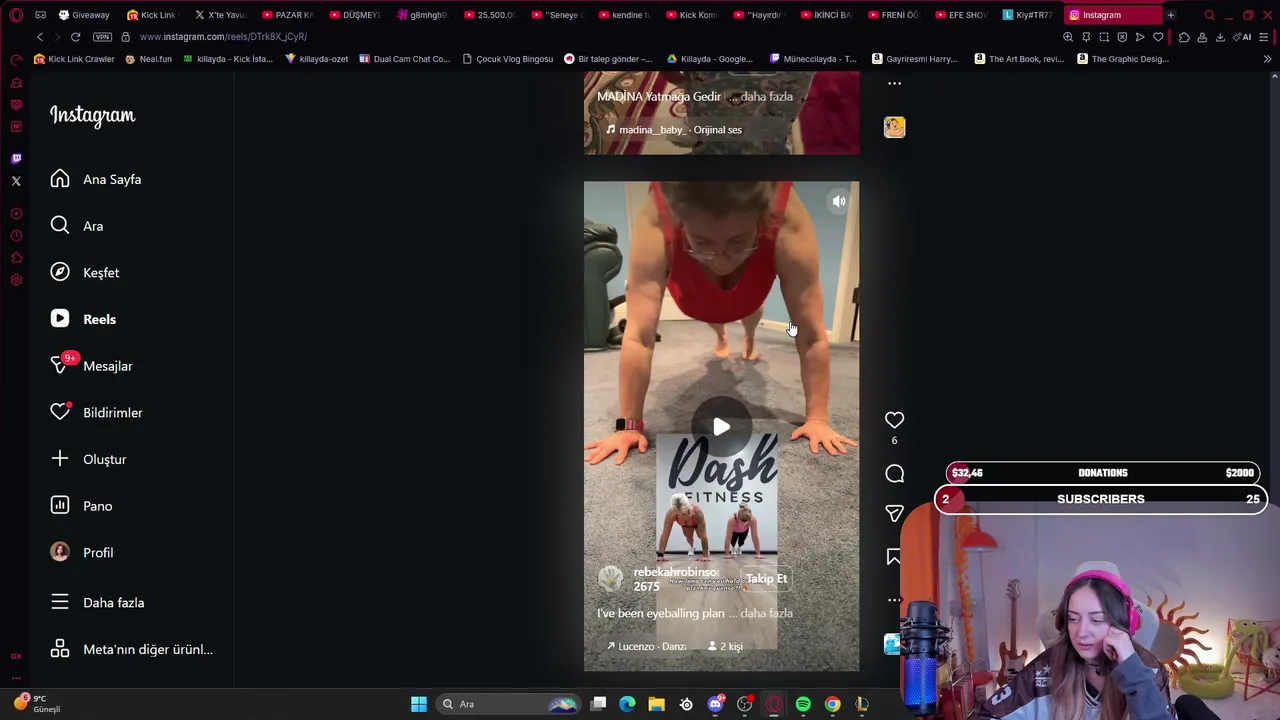
Task: Open options of the previous reel above
Action: tap(894, 83)
